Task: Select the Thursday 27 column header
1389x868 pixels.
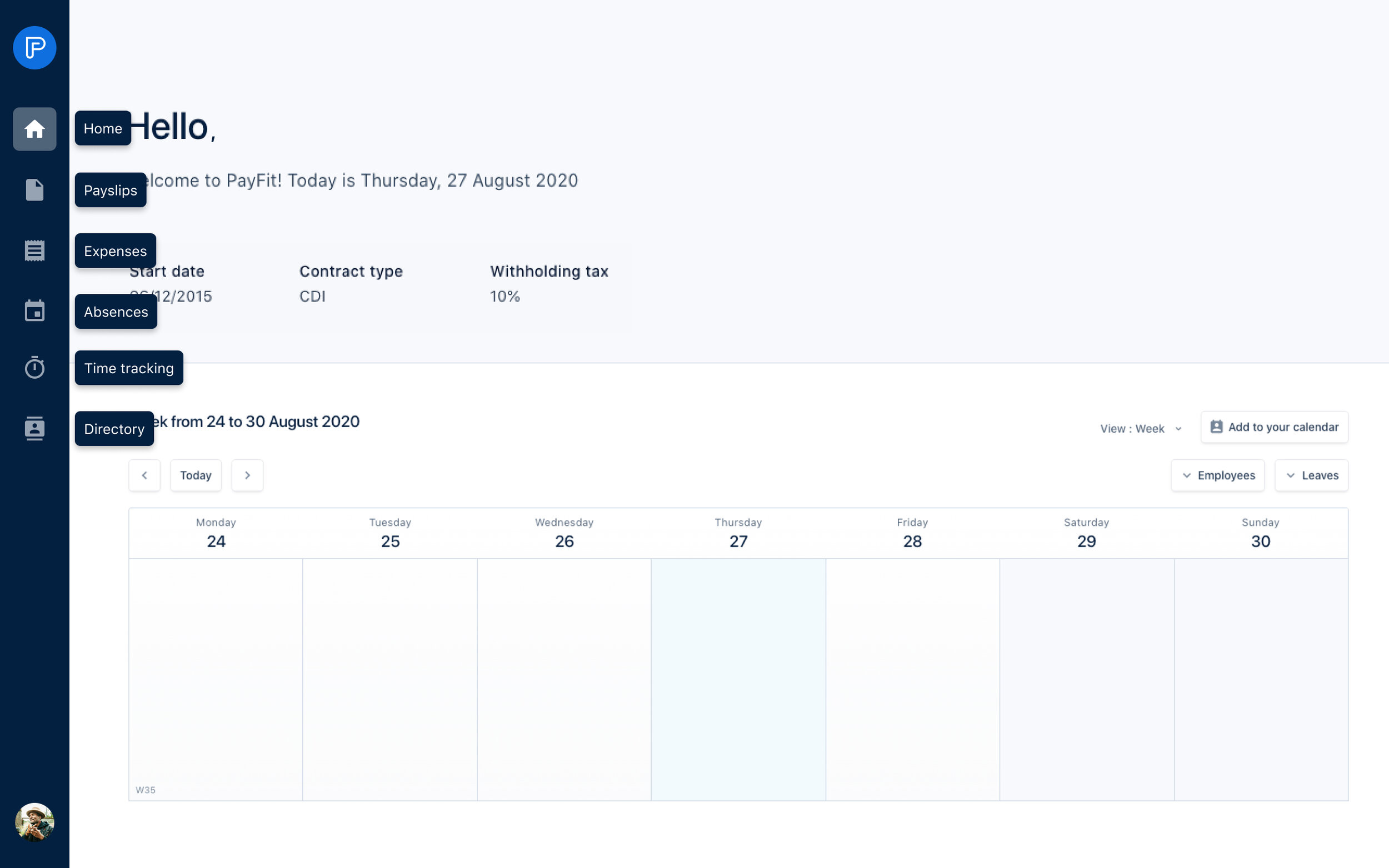Action: [x=738, y=533]
